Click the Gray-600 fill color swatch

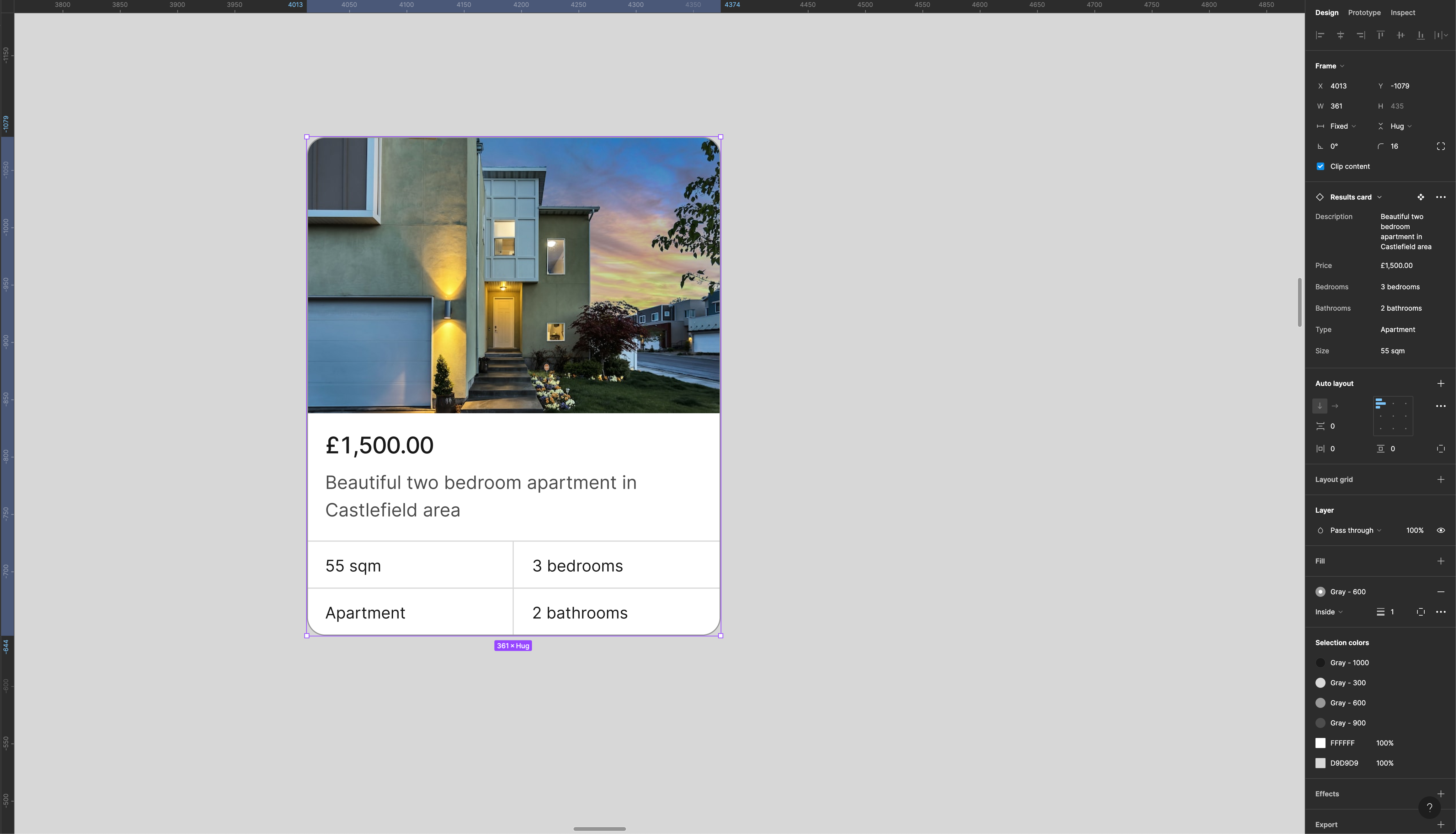[1321, 591]
